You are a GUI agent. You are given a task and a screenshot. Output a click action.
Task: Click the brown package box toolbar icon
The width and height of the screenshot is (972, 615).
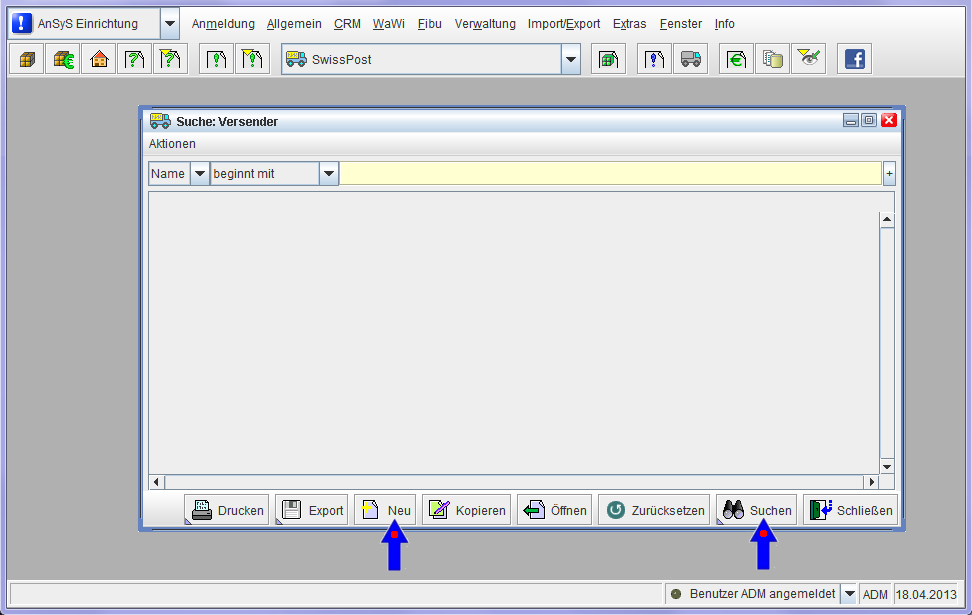pyautogui.click(x=27, y=60)
